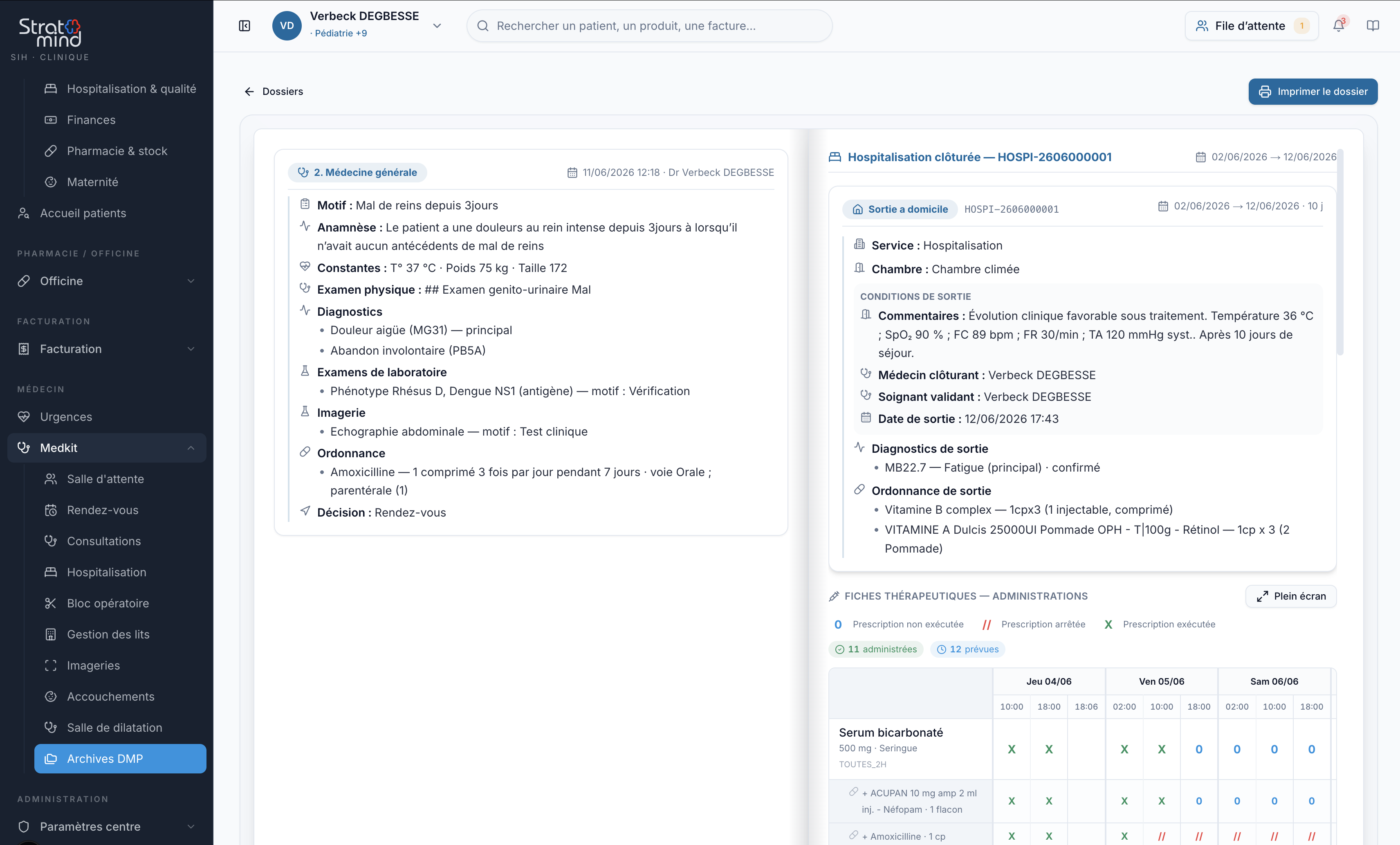The image size is (1400, 845).
Task: Click the Imprimer le dossier button
Action: [x=1312, y=92]
